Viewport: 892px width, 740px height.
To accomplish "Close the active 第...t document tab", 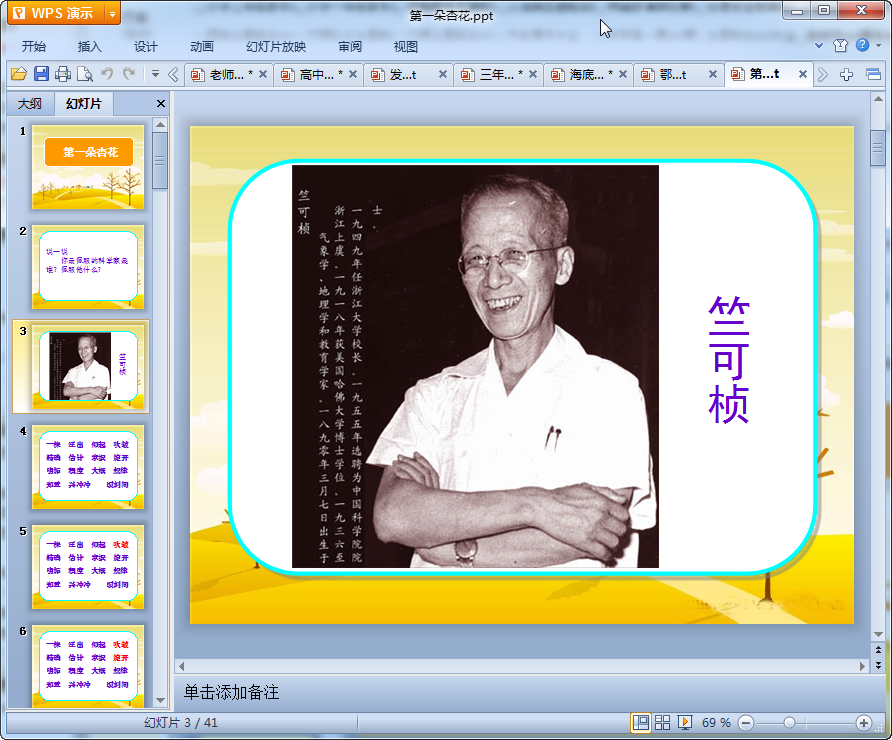I will [803, 74].
